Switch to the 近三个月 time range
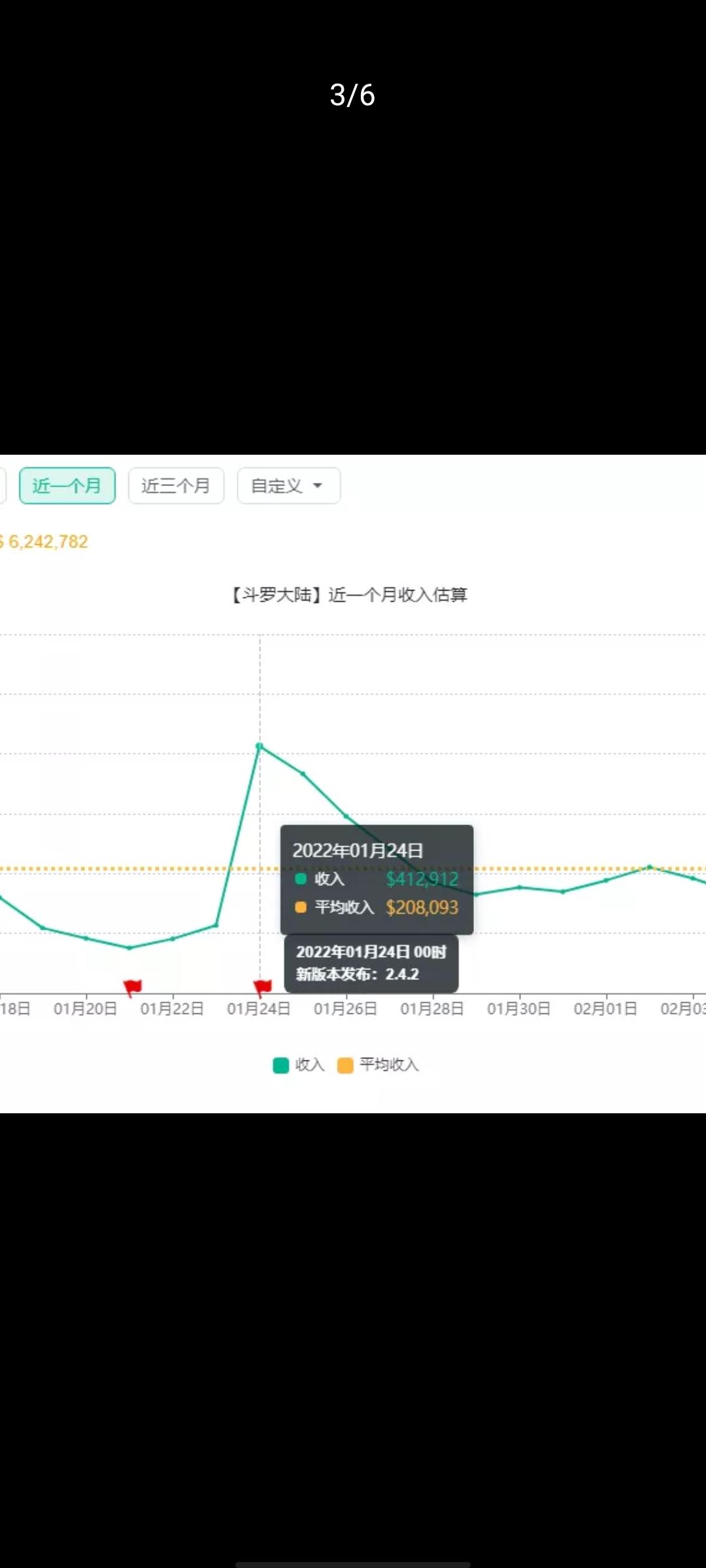The width and height of the screenshot is (706, 1568). coord(176,485)
